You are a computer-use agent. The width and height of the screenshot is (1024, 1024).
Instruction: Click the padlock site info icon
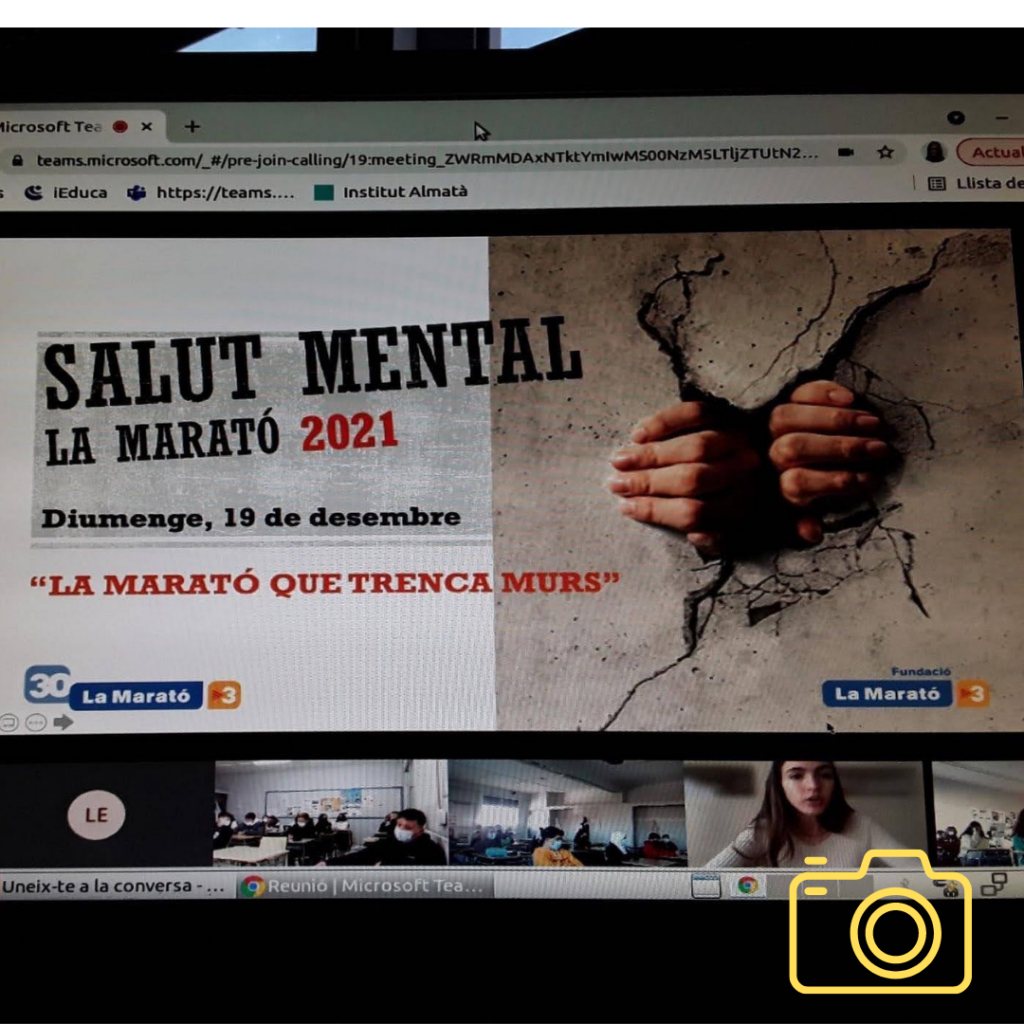[x=17, y=160]
